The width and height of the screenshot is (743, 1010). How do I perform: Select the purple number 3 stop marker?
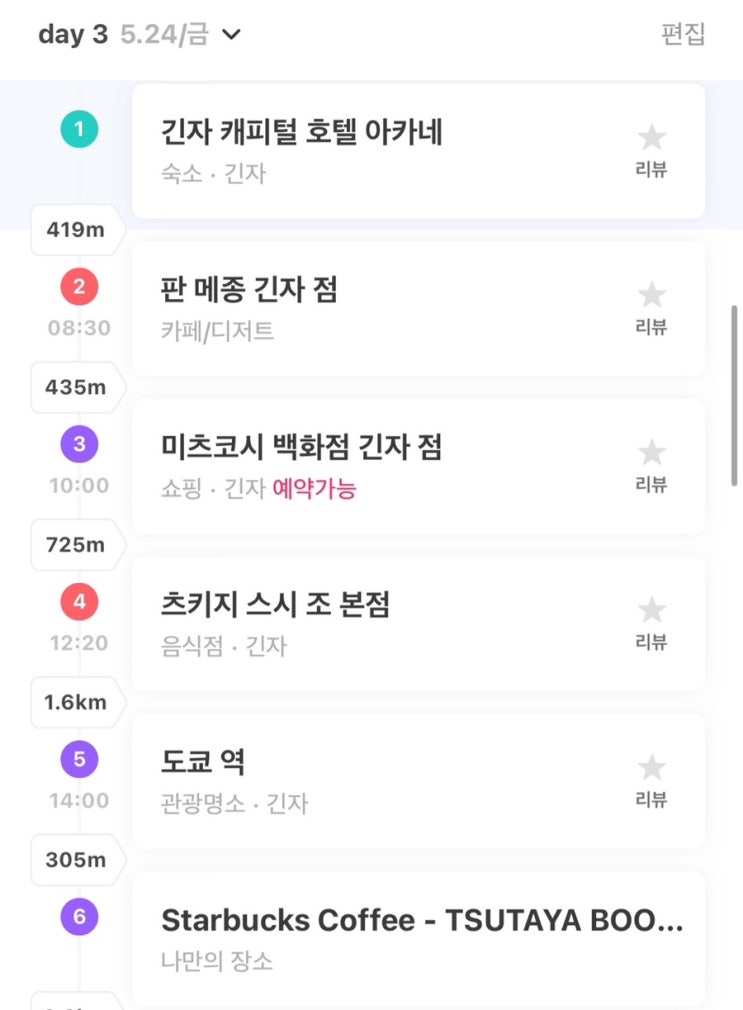click(x=79, y=445)
